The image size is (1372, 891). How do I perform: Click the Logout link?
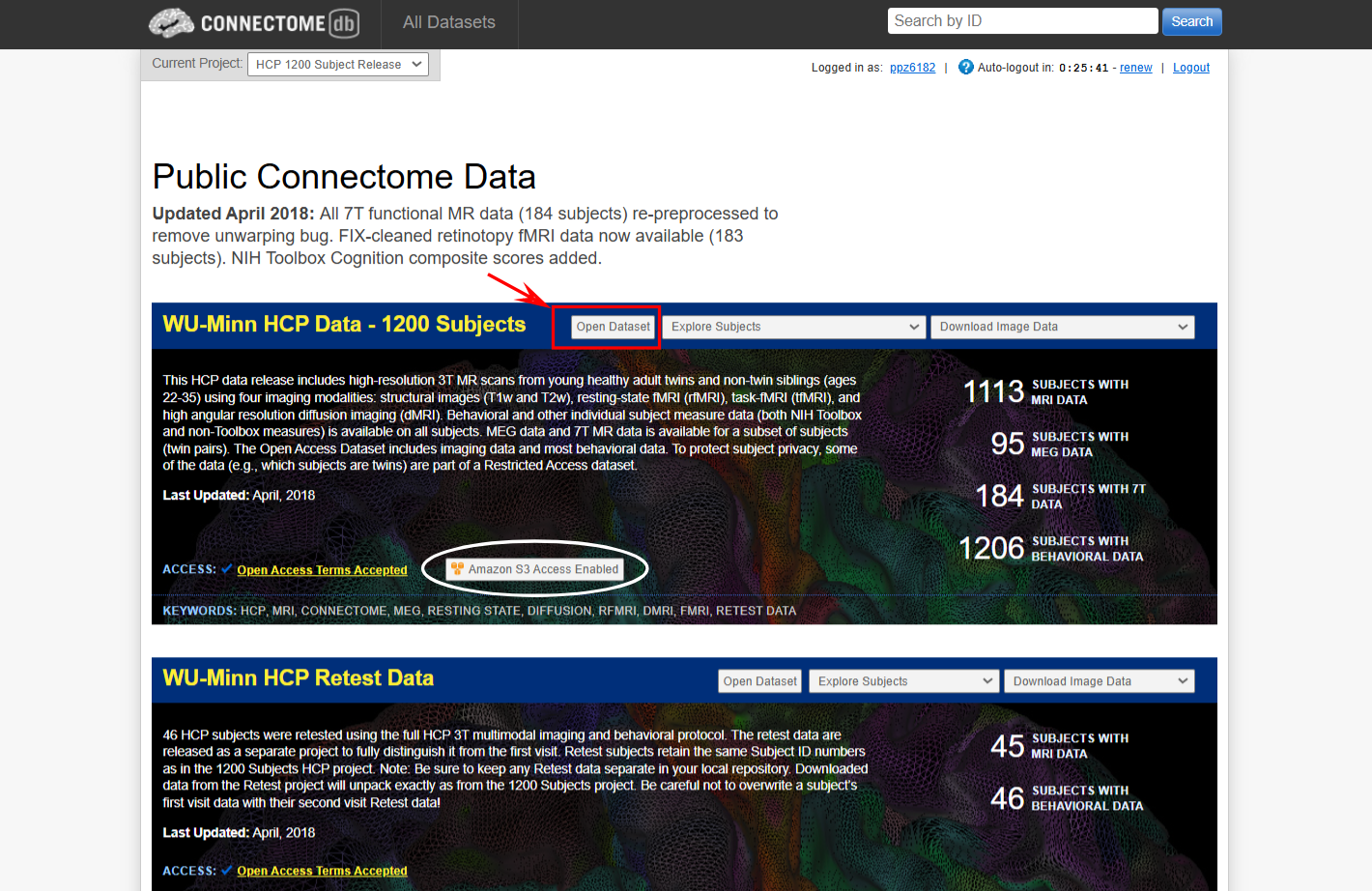(x=1191, y=68)
